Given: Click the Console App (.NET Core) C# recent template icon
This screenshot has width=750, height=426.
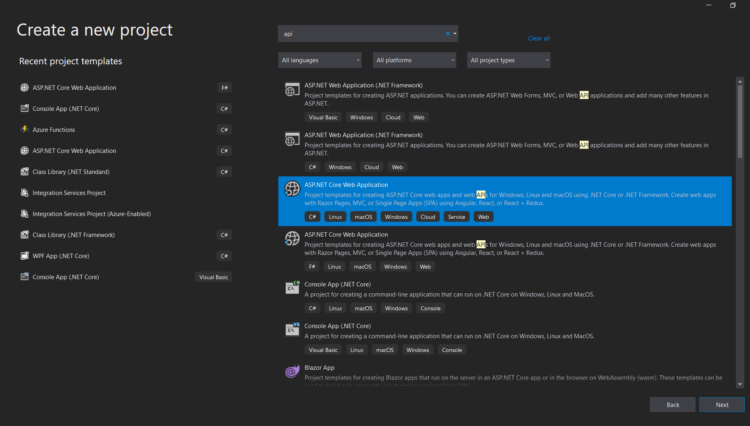Looking at the screenshot, I should pos(24,109).
